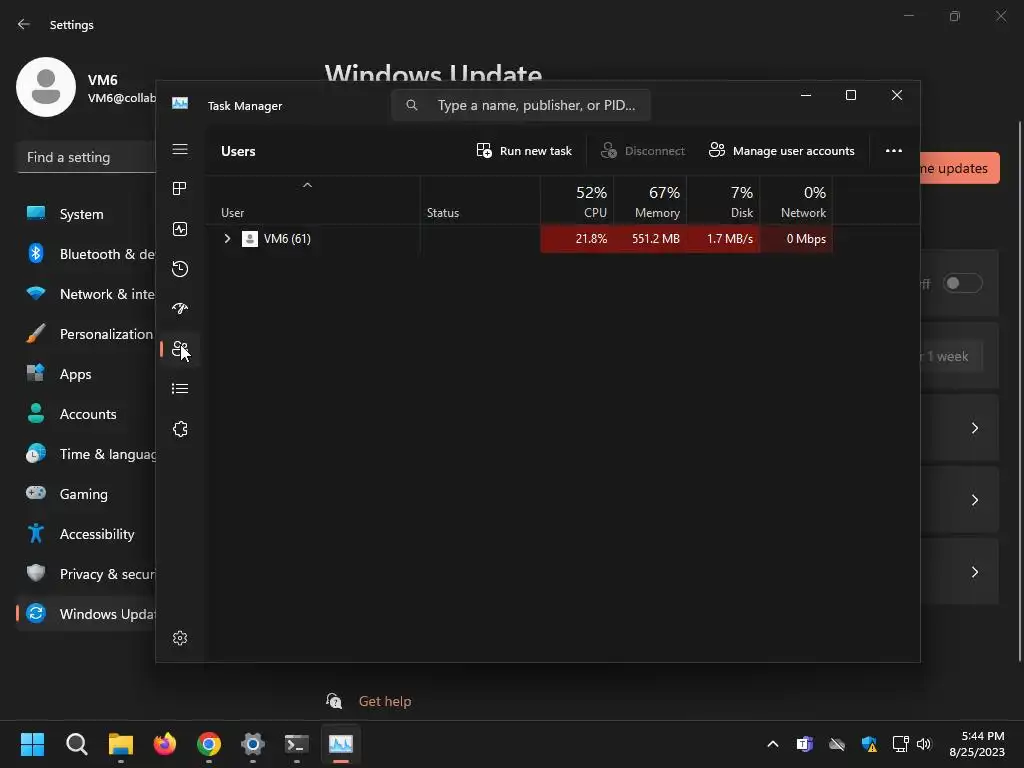1024x768 pixels.
Task: Open Windows Security tray icon
Action: [869, 744]
